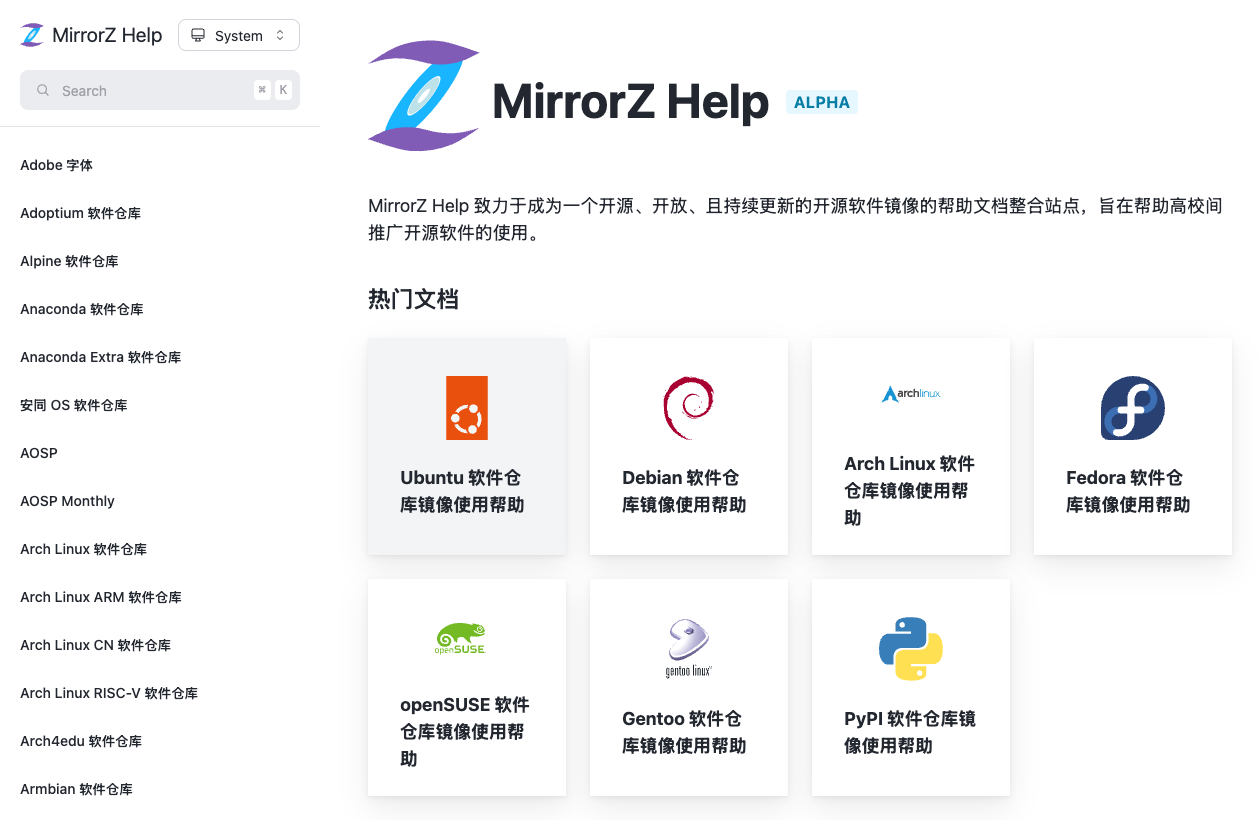Screen dimensions: 1260x820
Task: Open openSUSE 软件仓库镜像使用帮助 card title
Action: (x=465, y=732)
